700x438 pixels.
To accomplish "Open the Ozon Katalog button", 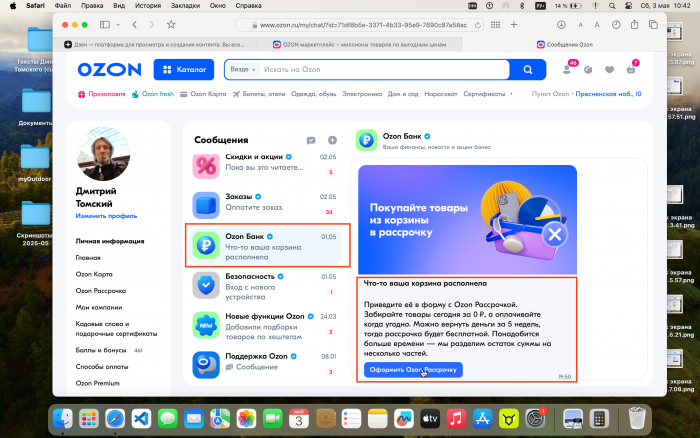I will coord(183,70).
